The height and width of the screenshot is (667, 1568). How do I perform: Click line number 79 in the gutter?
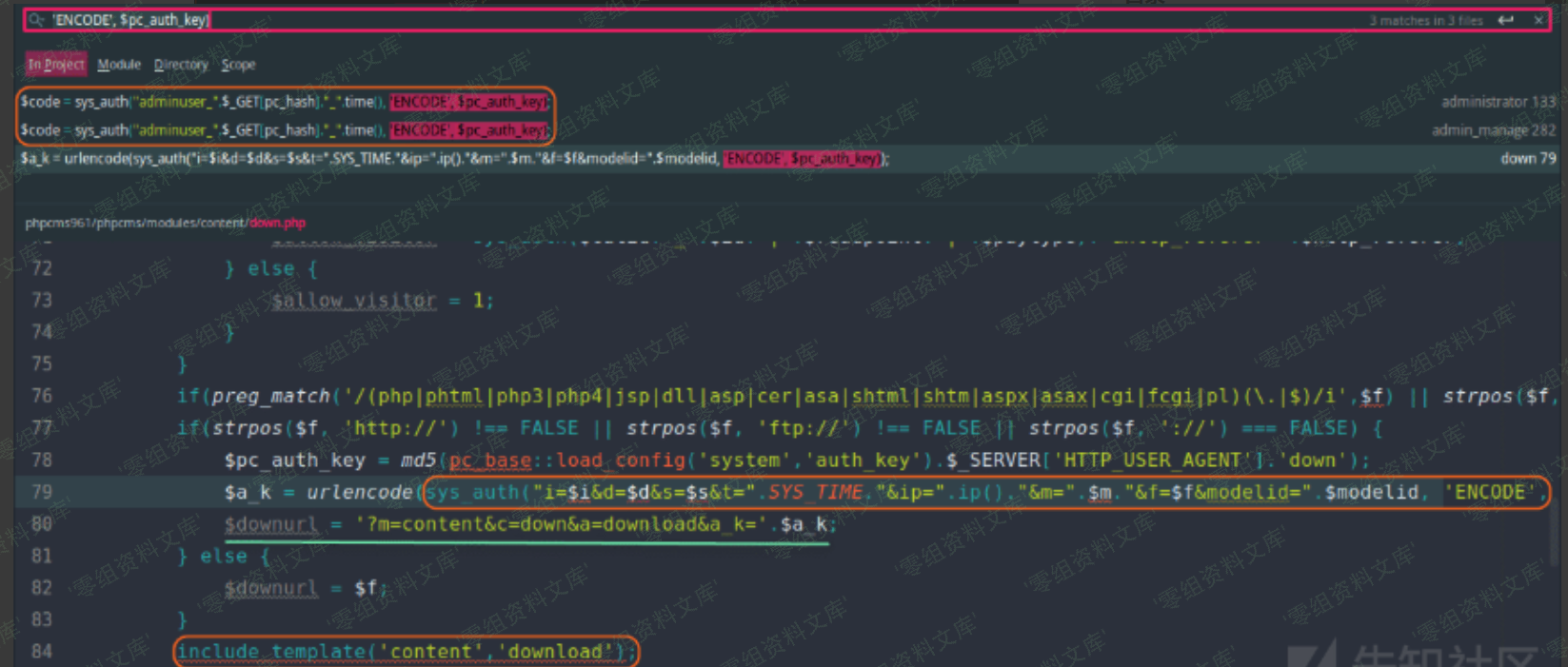42,492
